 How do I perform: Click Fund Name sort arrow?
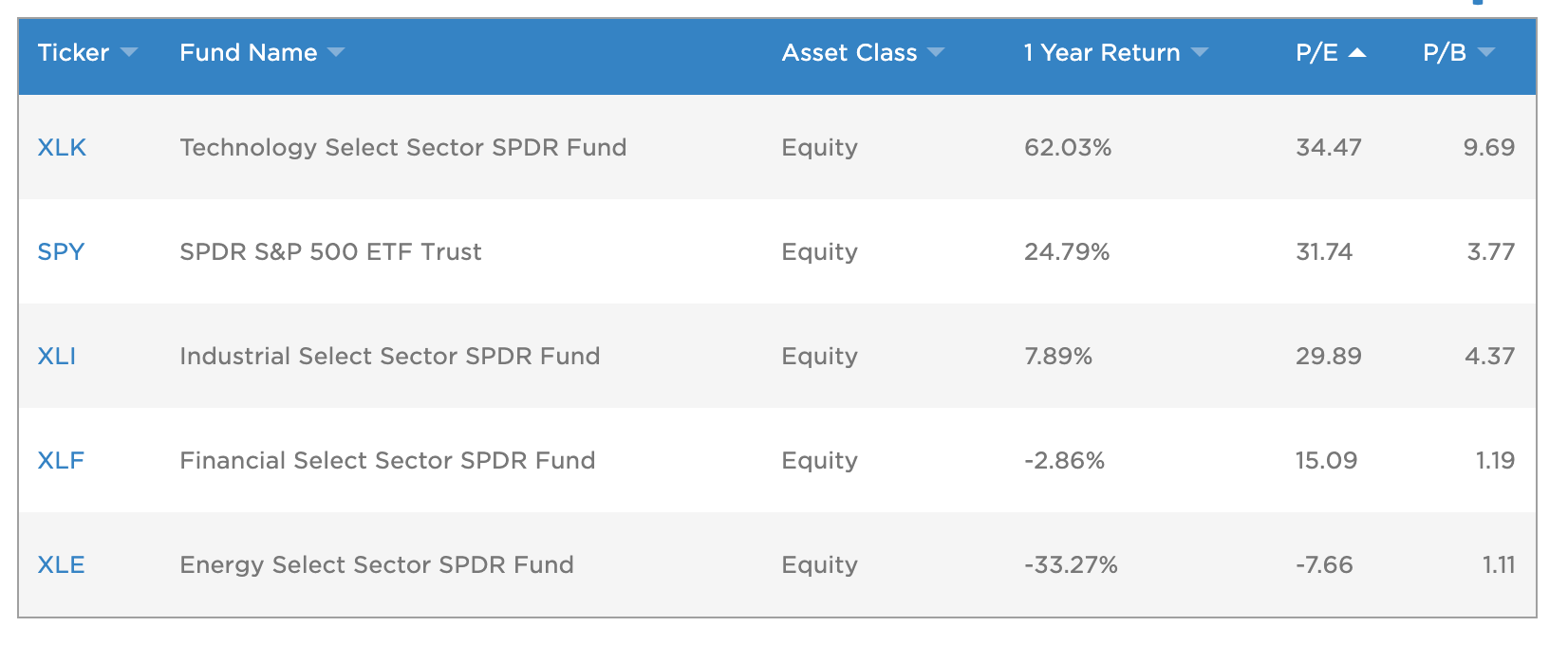point(336,52)
